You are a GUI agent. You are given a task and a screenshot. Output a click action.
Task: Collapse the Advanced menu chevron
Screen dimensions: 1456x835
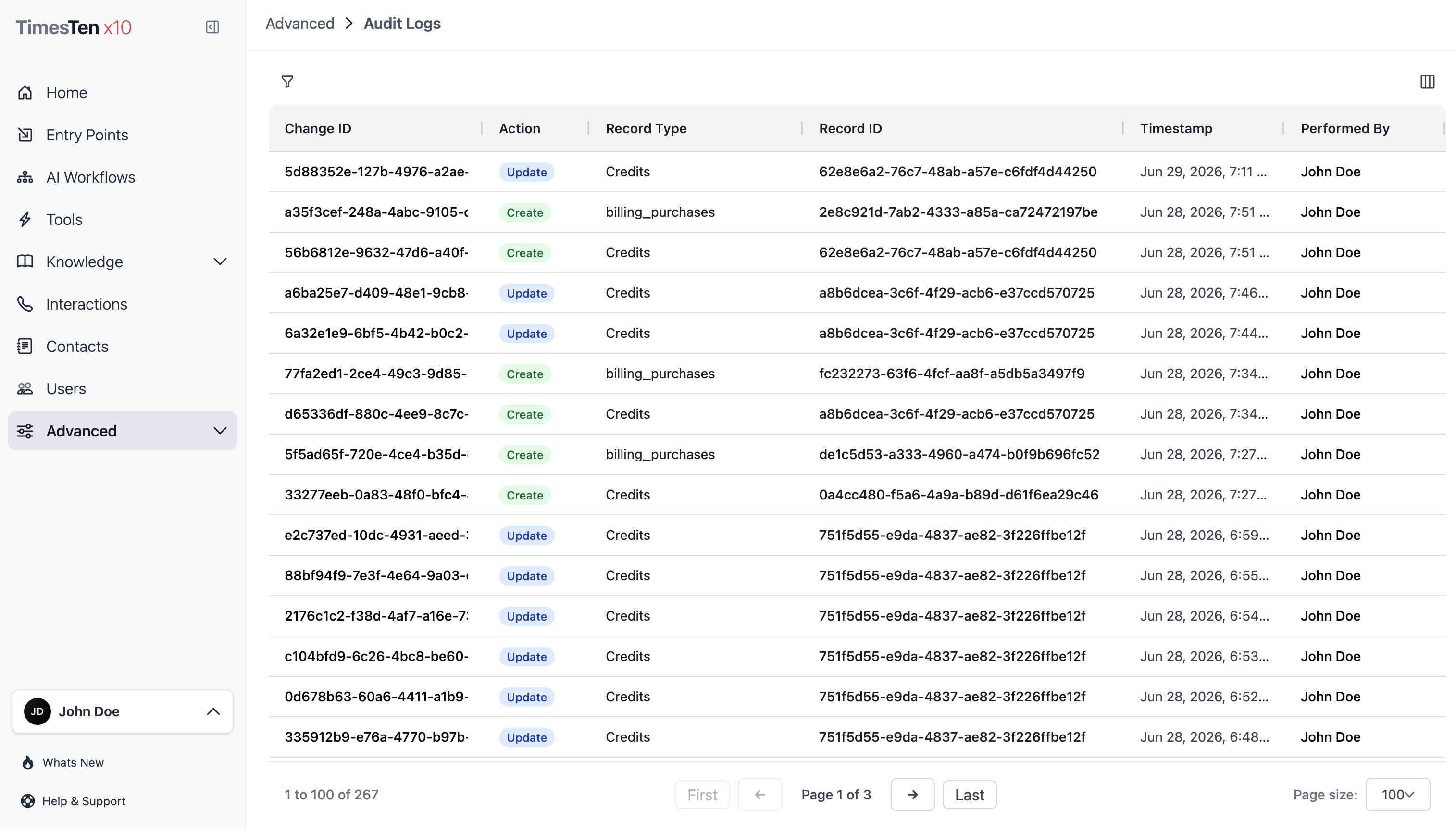(x=220, y=431)
